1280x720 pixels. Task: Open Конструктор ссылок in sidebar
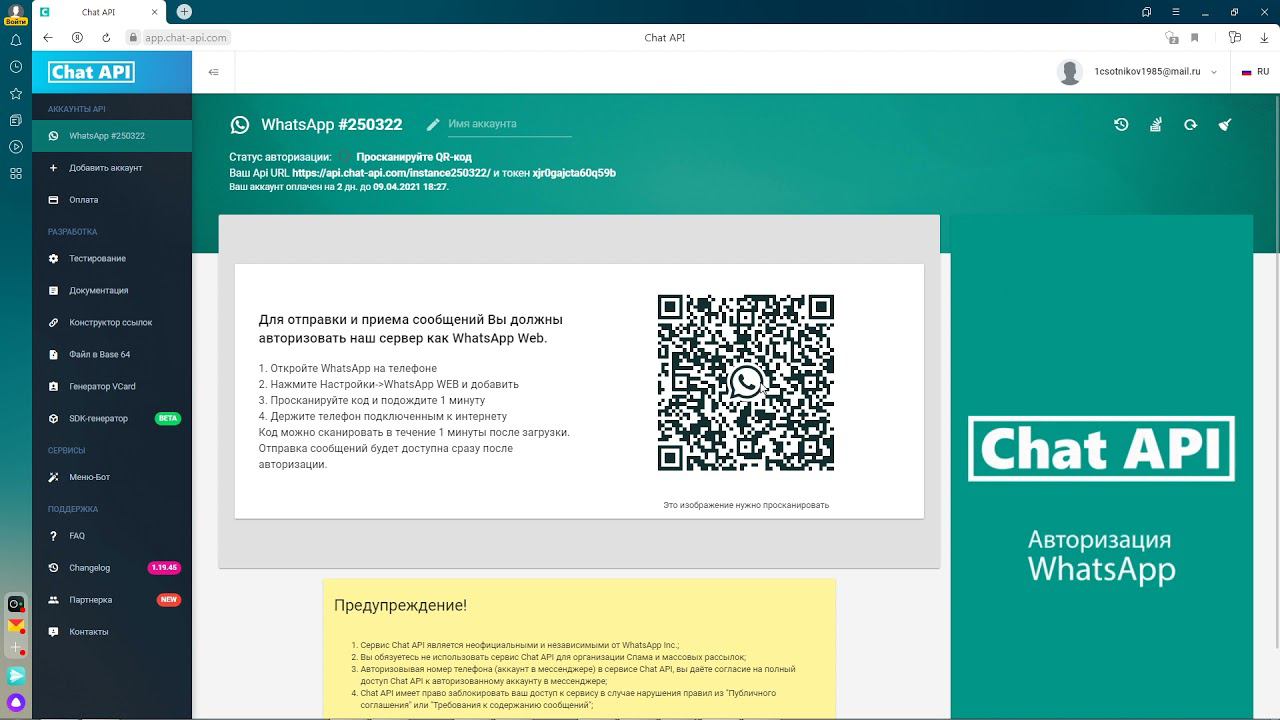pyautogui.click(x=112, y=323)
